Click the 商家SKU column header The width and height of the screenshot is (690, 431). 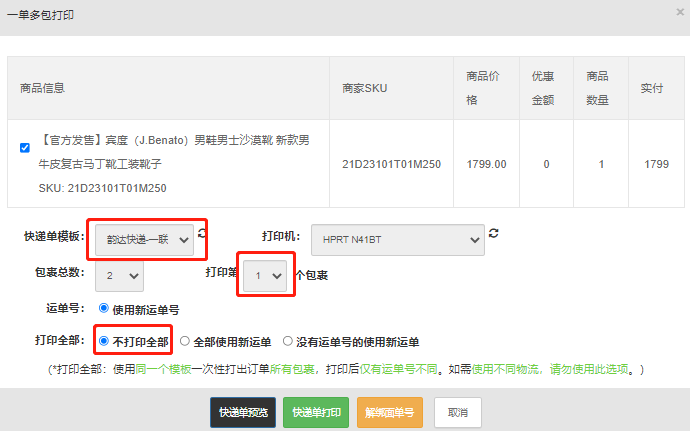click(x=364, y=88)
